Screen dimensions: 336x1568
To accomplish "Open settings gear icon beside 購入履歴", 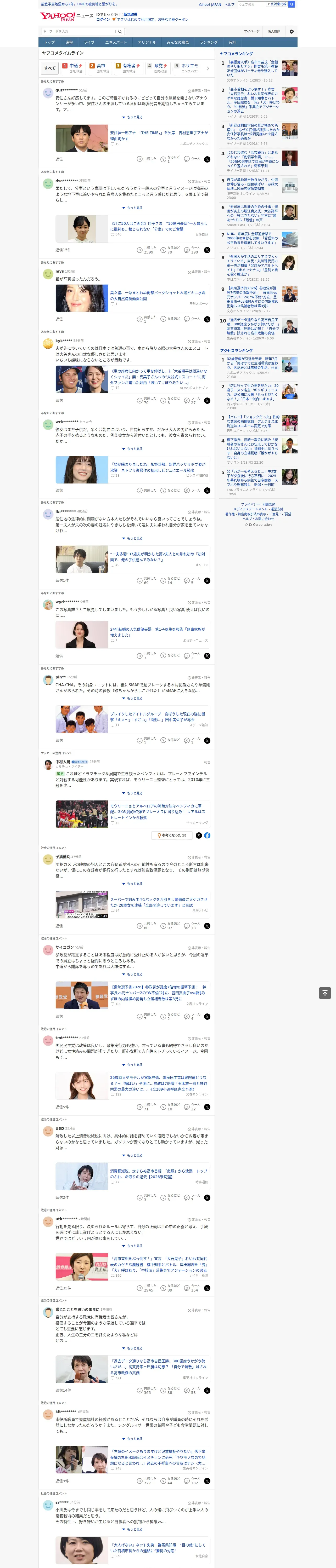I will (x=292, y=32).
